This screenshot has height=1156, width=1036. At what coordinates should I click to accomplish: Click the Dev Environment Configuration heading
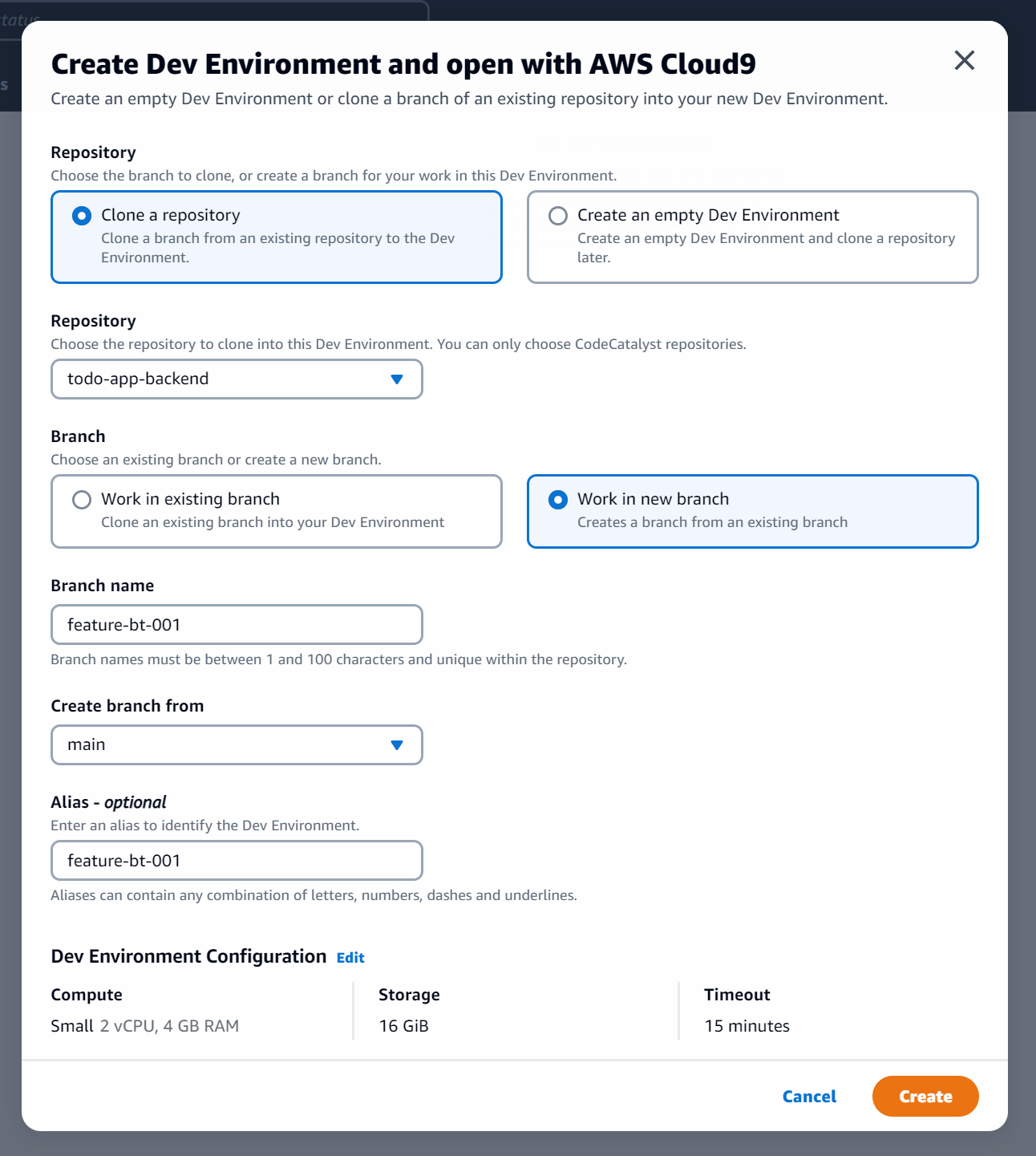click(x=188, y=956)
